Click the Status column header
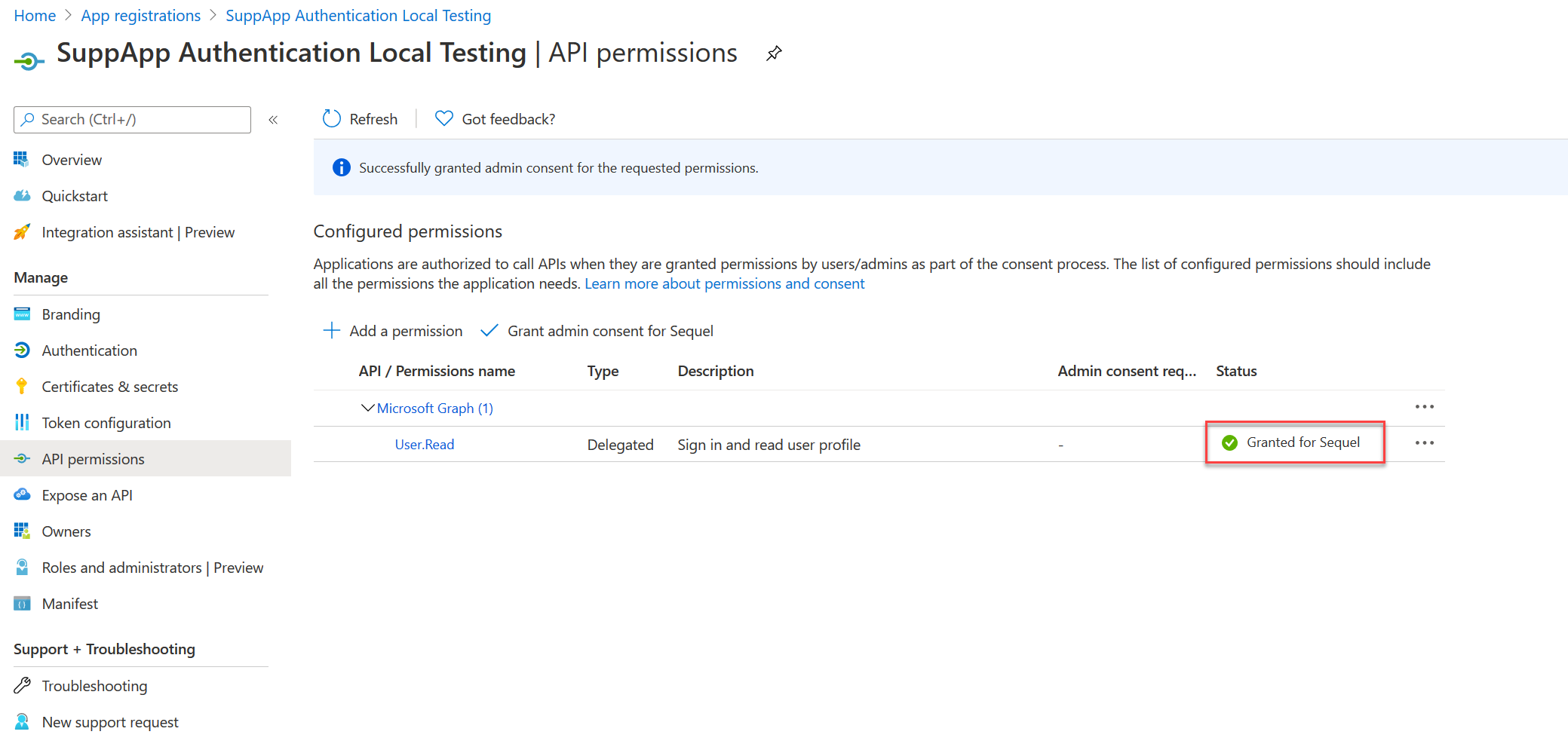 [x=1236, y=371]
